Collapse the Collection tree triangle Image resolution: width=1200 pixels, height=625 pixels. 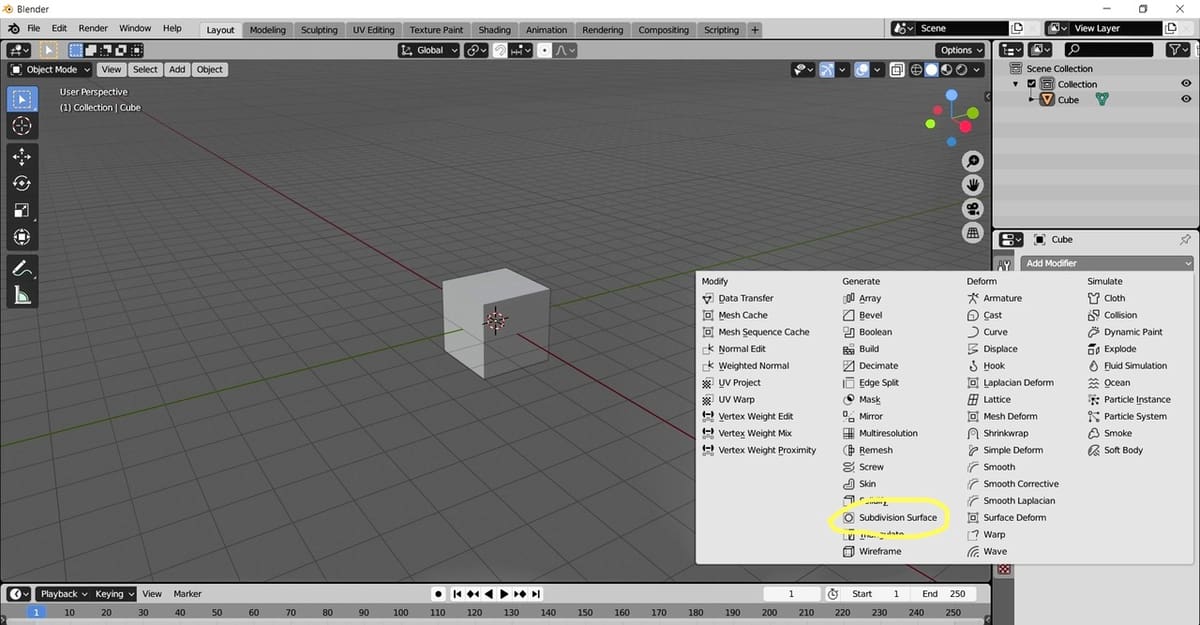[1016, 84]
